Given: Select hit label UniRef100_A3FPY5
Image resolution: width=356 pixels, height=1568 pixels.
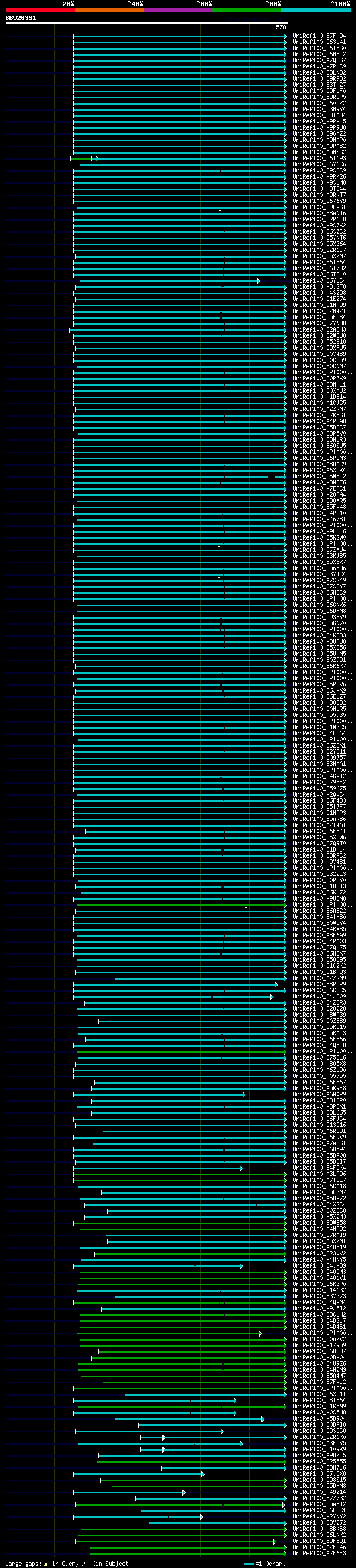Looking at the screenshot, I should 319,1444.
